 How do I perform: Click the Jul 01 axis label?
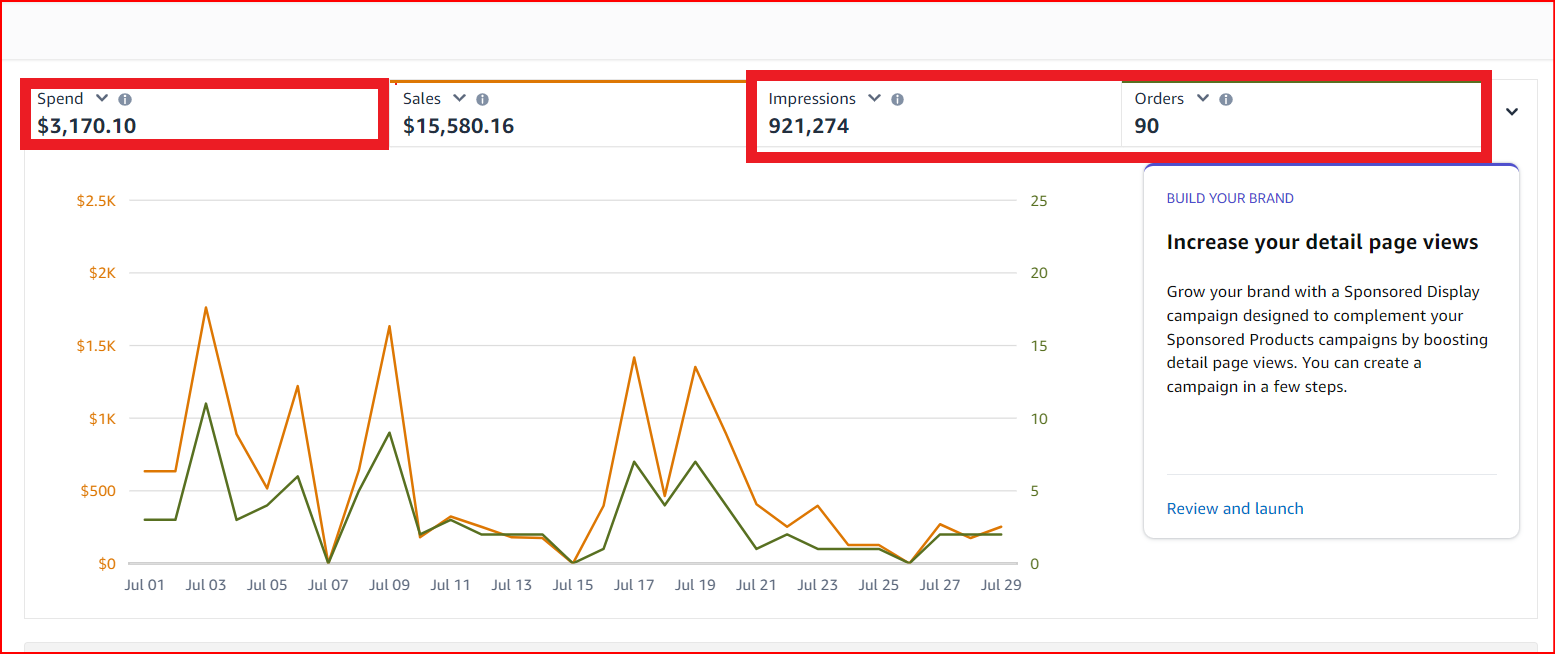pyautogui.click(x=145, y=584)
